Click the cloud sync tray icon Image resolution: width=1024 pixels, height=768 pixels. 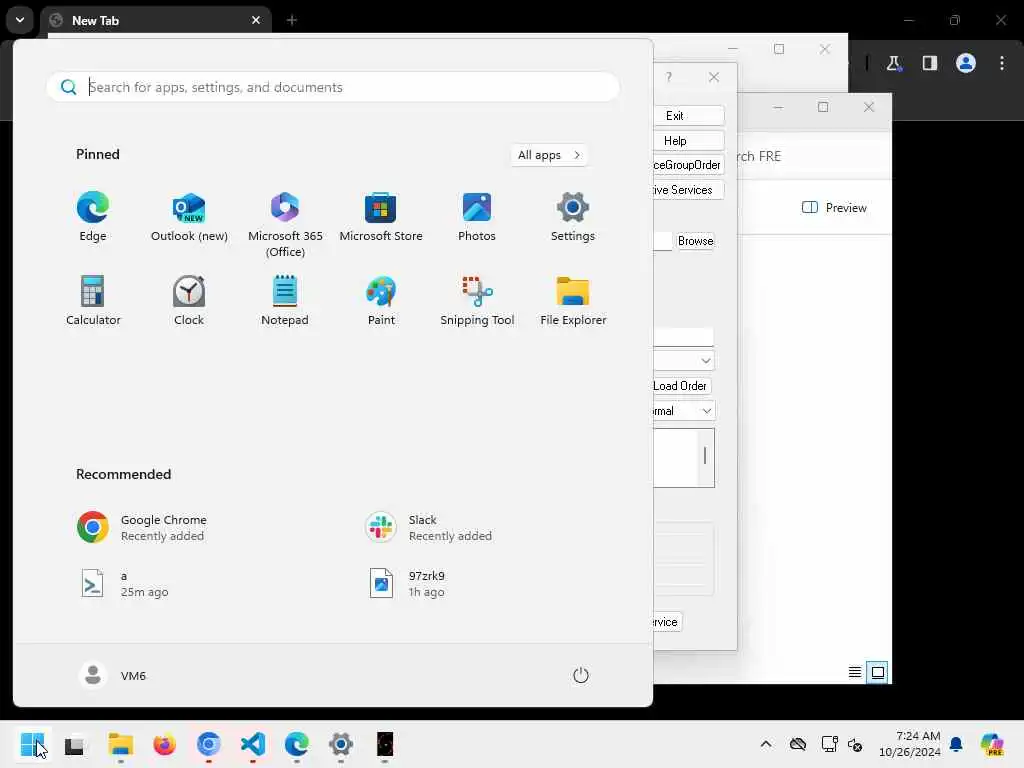pyautogui.click(x=797, y=744)
